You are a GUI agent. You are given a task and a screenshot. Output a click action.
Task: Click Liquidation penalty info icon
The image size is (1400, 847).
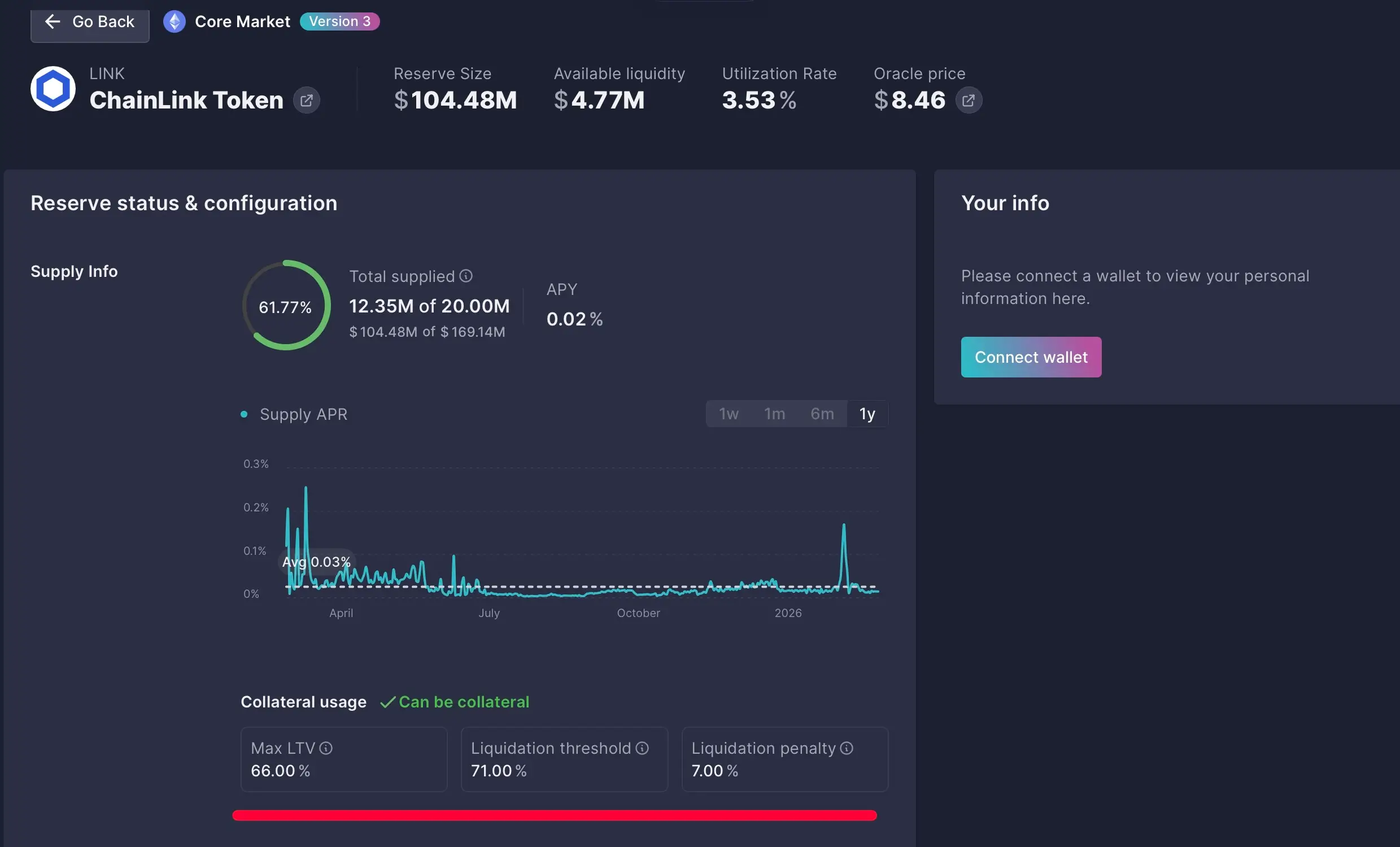847,748
